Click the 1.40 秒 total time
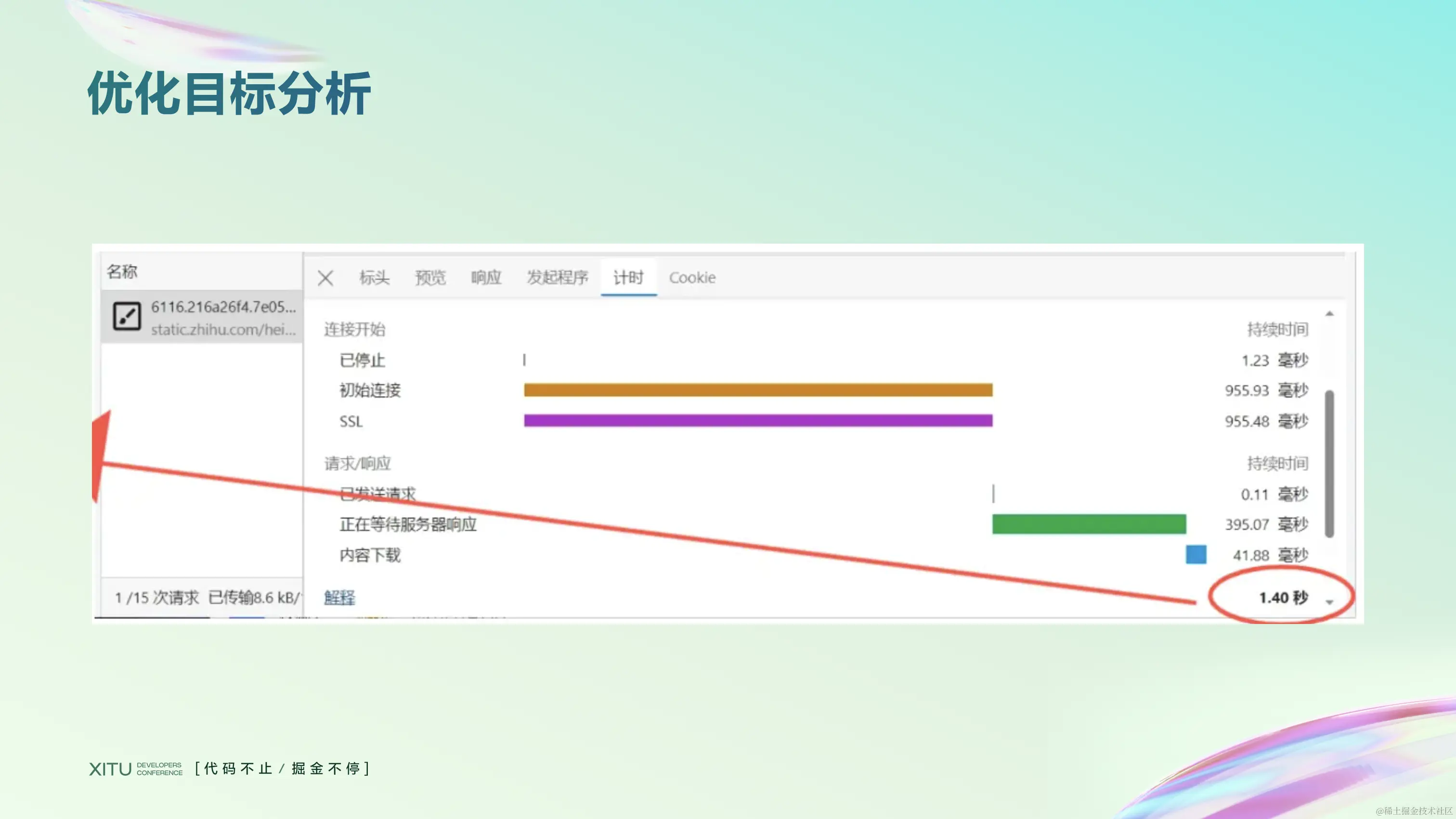The height and width of the screenshot is (819, 1456). (x=1284, y=598)
